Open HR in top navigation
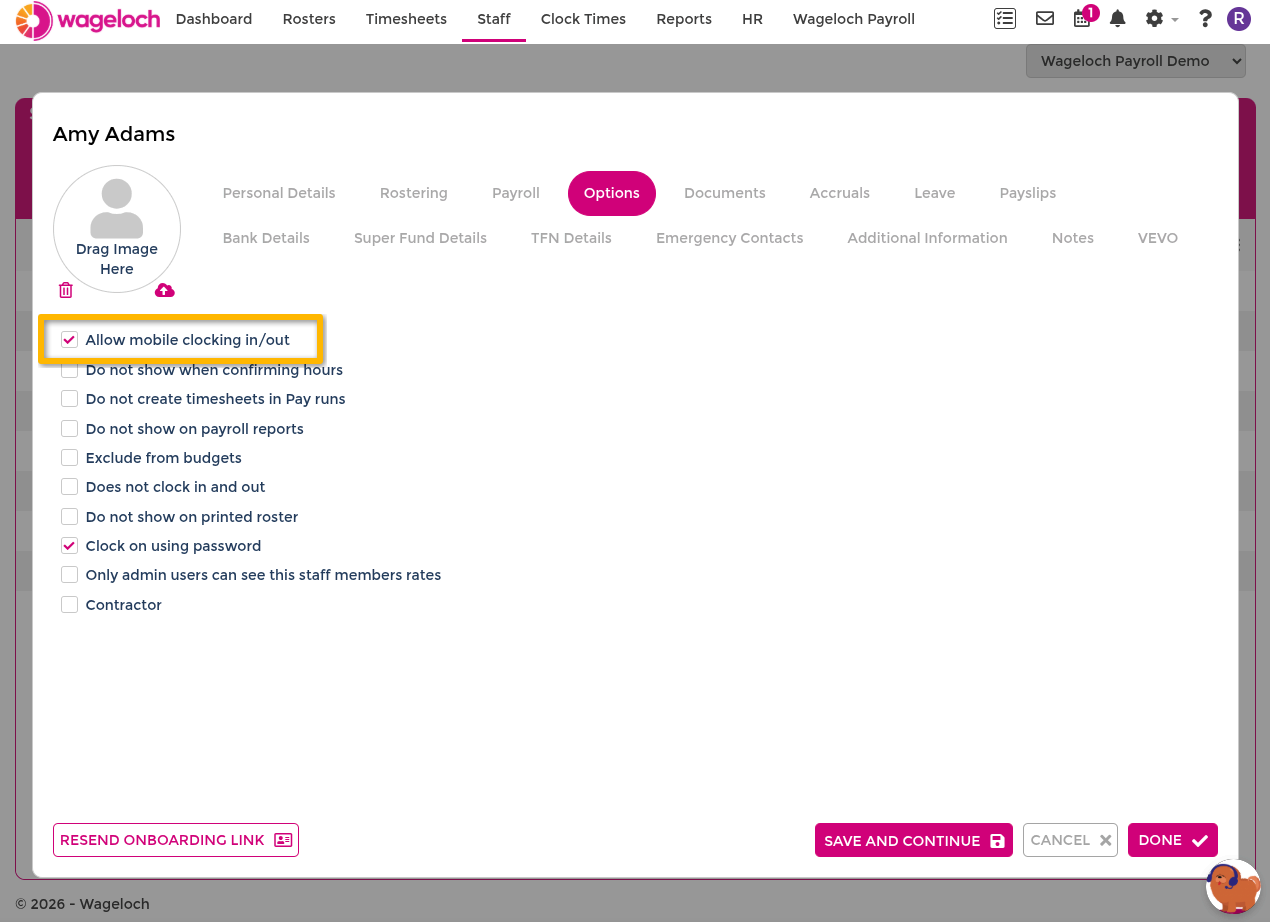This screenshot has width=1270, height=922. tap(752, 19)
